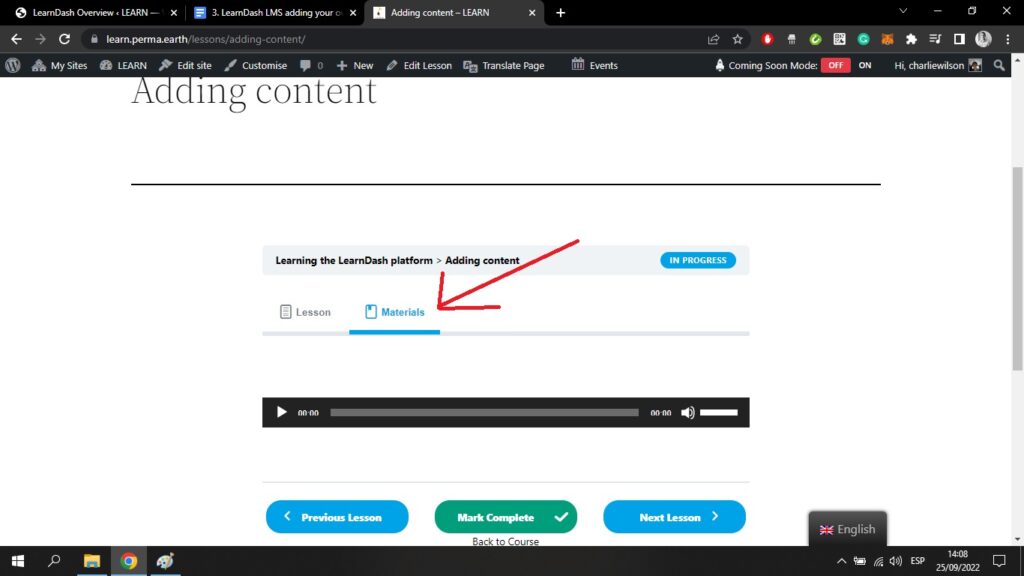This screenshot has width=1024, height=576.
Task: Open the New content menu in admin bar
Action: 355,65
